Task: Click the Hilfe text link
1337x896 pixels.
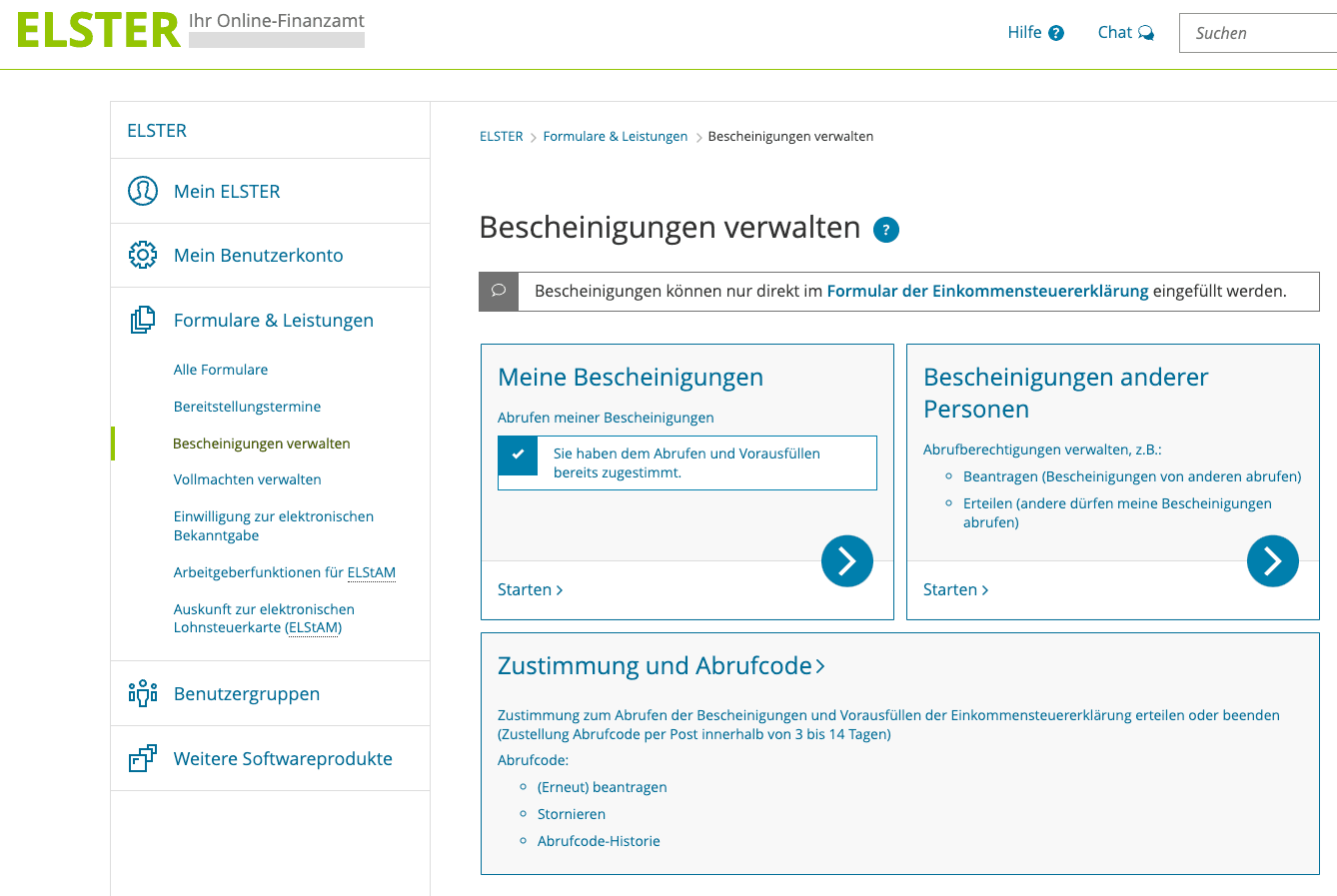Action: coord(1024,33)
